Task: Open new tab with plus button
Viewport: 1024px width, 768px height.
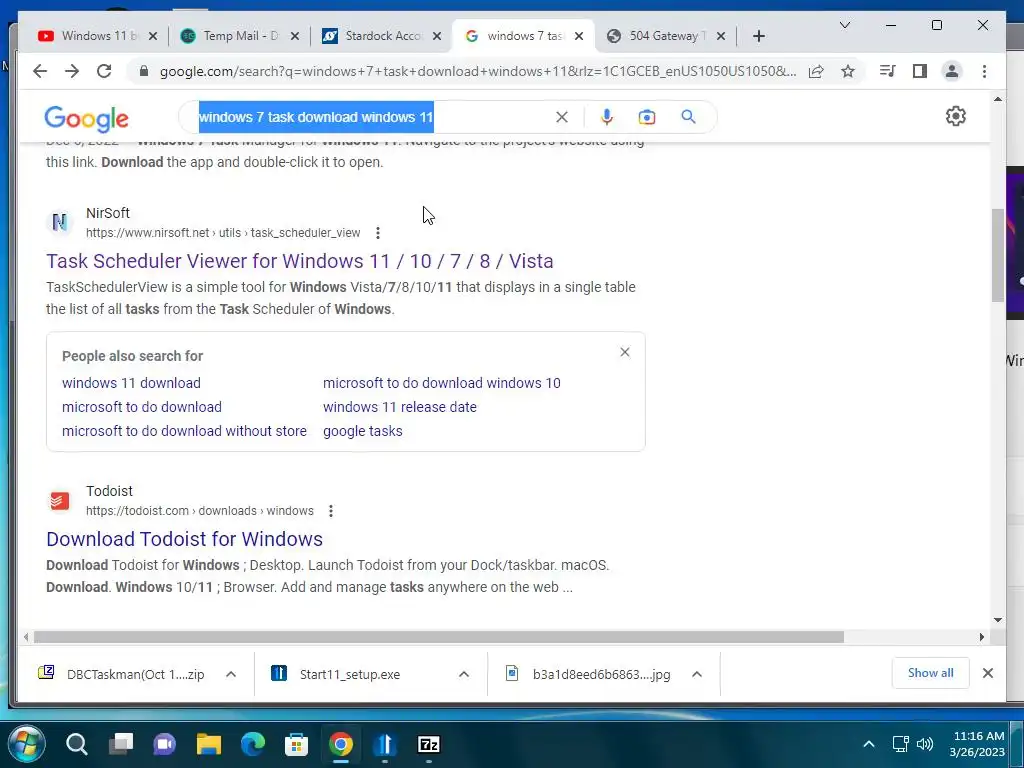Action: 758,36
